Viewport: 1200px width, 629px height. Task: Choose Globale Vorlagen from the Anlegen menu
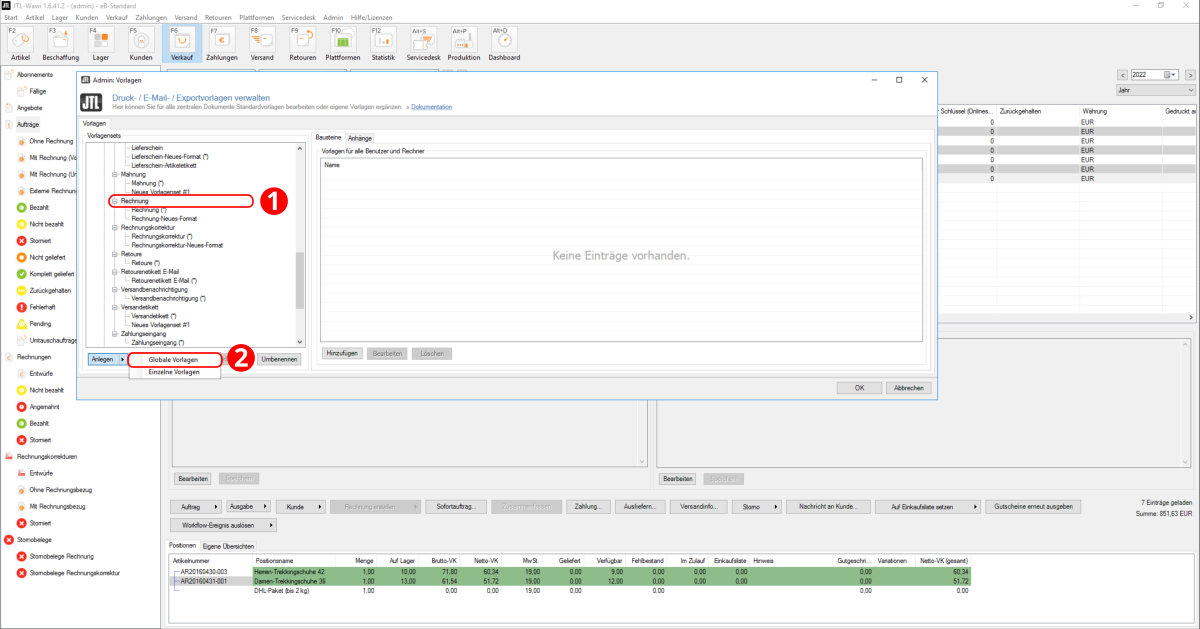point(173,360)
